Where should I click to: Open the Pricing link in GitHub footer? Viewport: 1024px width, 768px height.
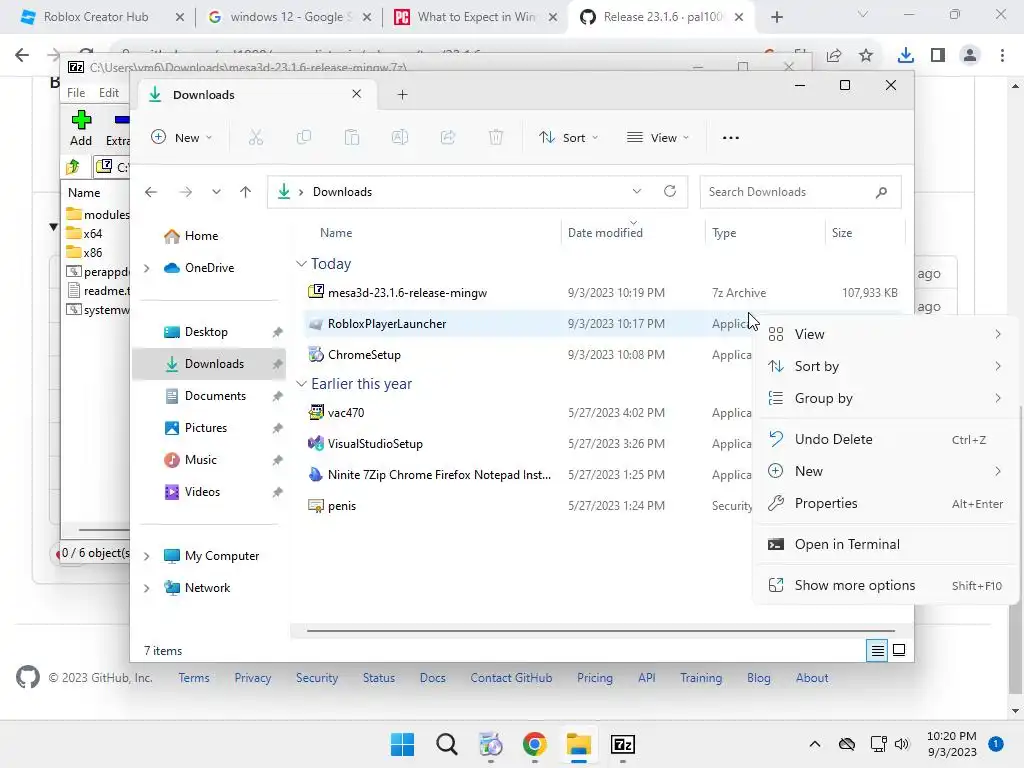595,678
